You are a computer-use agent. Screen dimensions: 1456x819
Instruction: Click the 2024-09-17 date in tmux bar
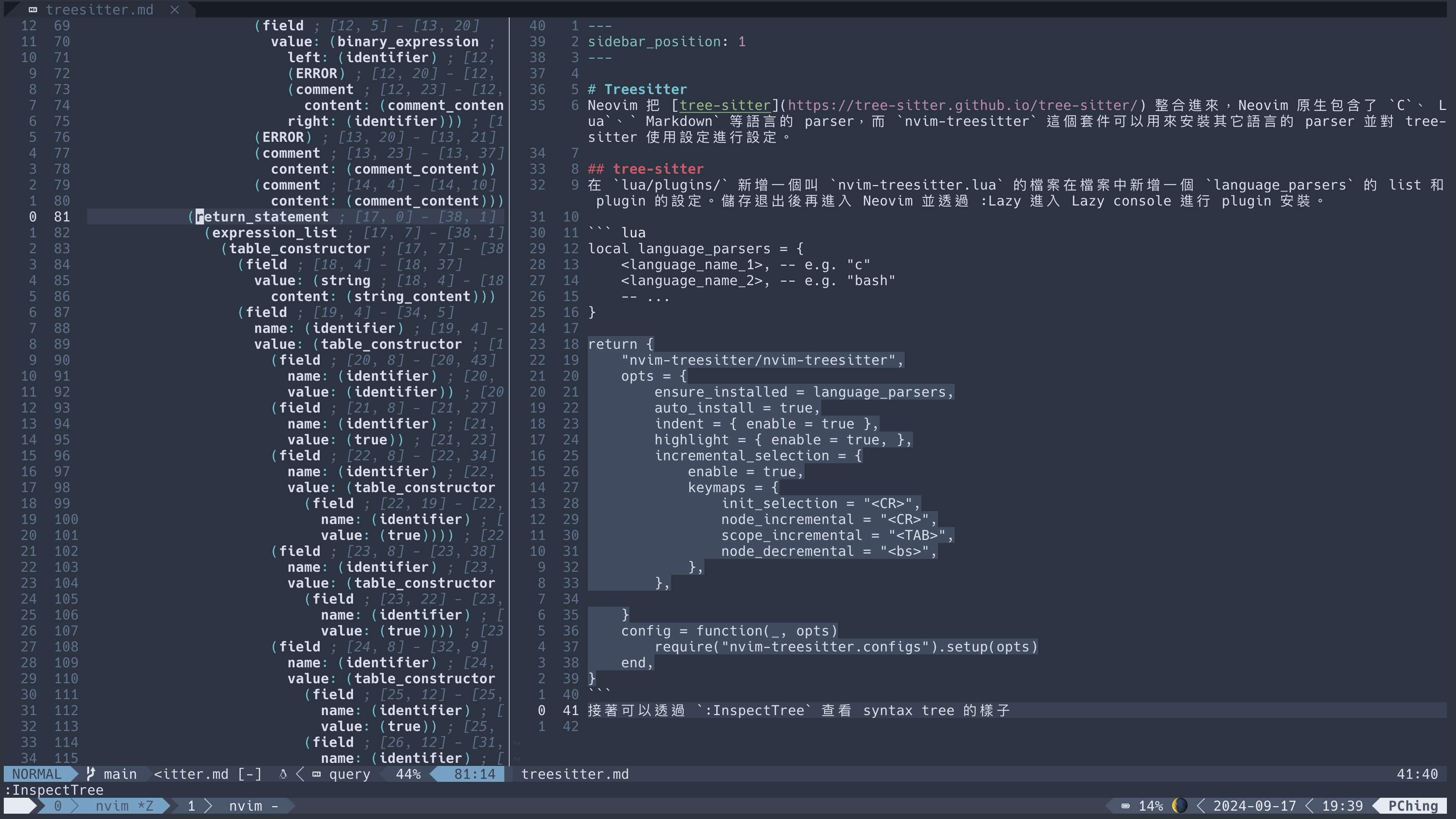click(1254, 805)
